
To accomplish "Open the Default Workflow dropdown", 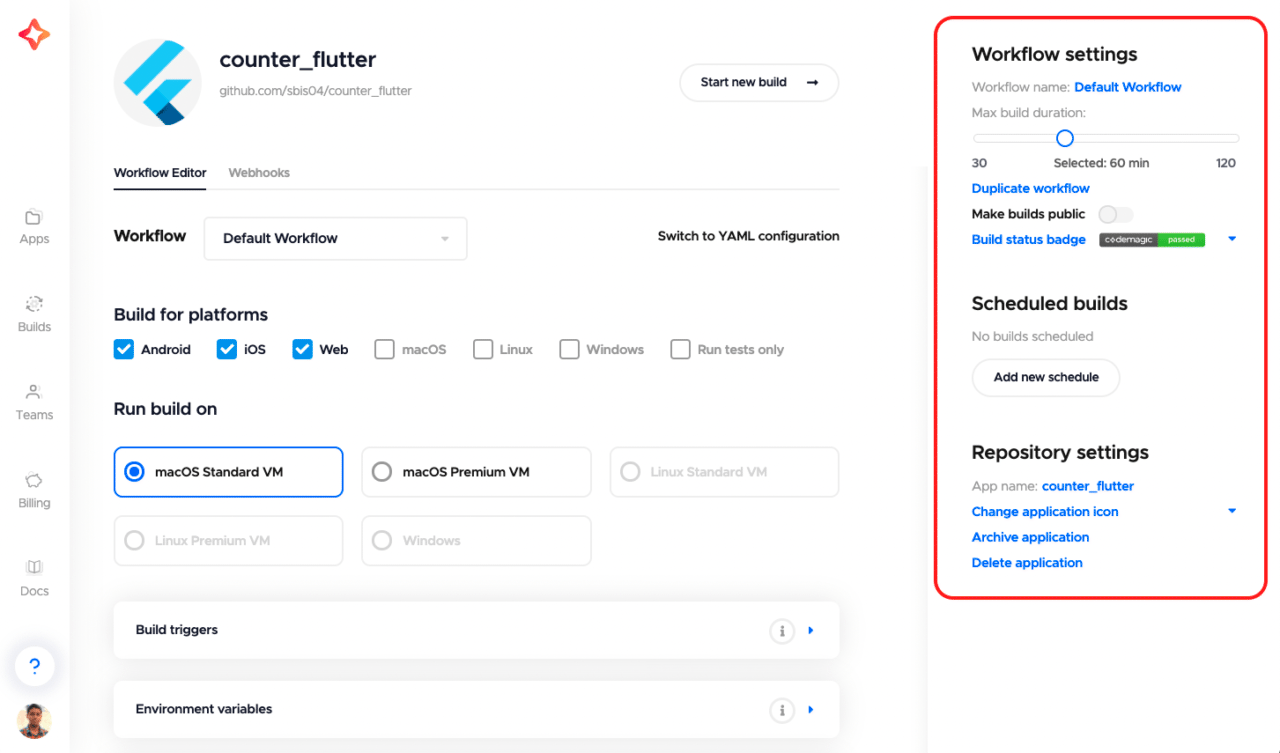I will 335,239.
